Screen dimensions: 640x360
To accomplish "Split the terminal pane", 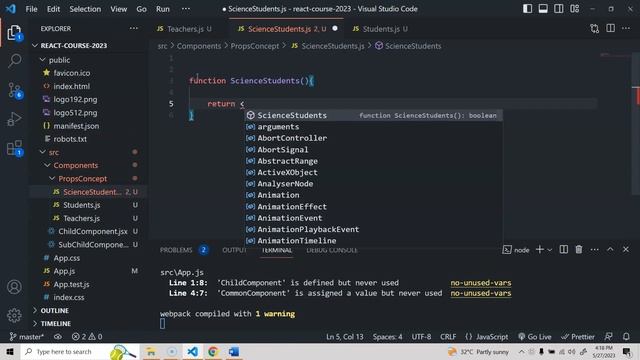I will pyautogui.click(x=564, y=249).
